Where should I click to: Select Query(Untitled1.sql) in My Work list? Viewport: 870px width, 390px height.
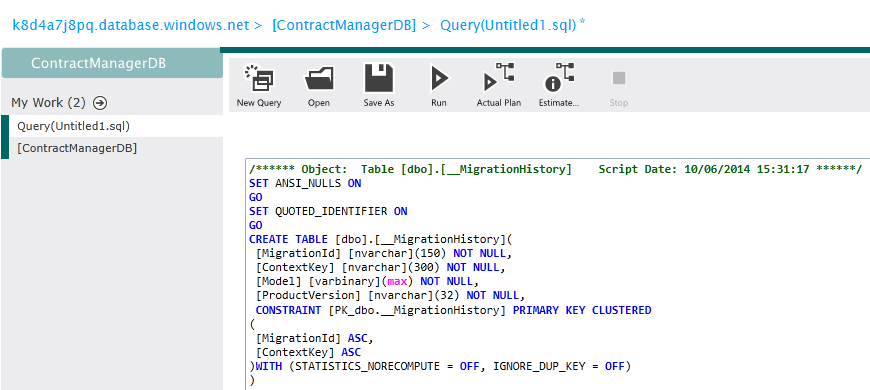pos(116,126)
